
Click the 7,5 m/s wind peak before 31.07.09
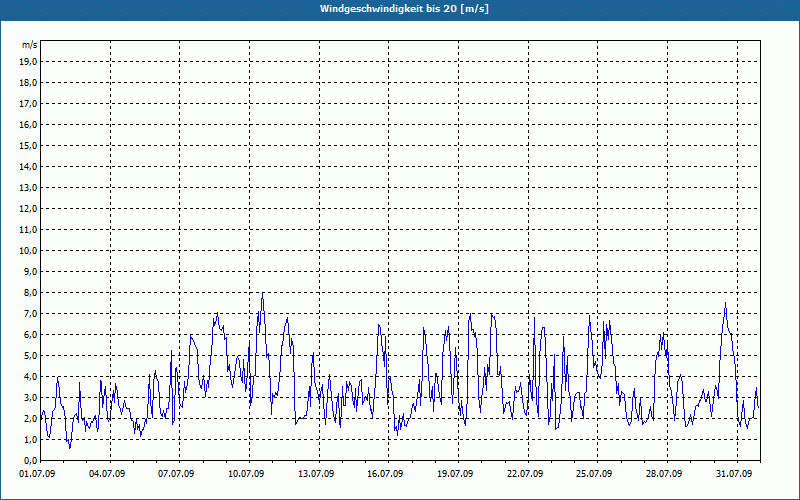point(726,303)
